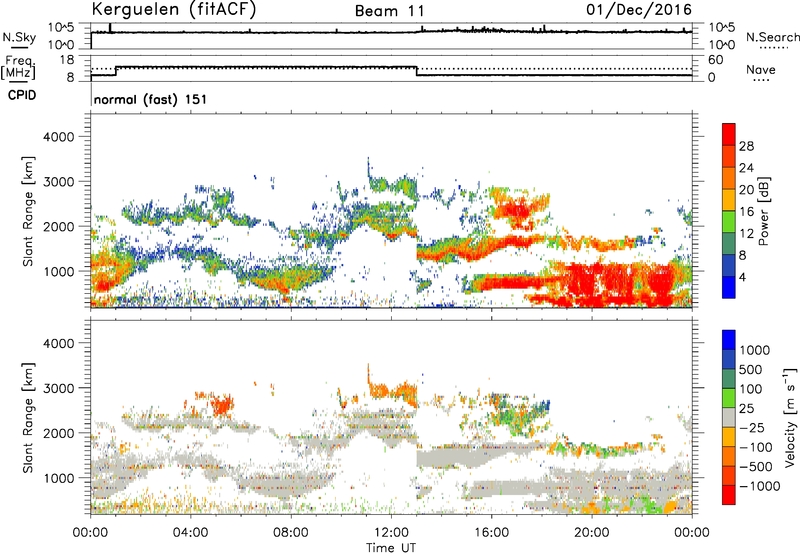Viewport: 800px width, 554px height.
Task: Click the 12:00 time axis tick label
Action: tap(391, 533)
